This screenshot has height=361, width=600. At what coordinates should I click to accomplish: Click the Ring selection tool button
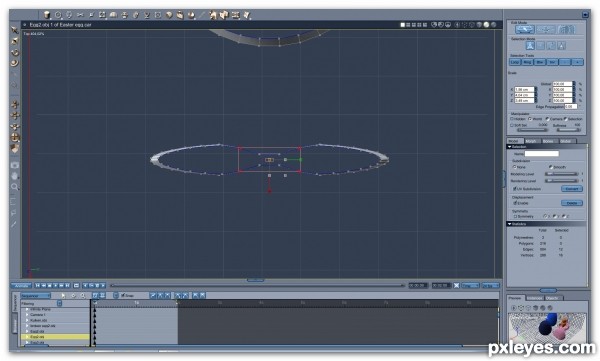(x=527, y=62)
